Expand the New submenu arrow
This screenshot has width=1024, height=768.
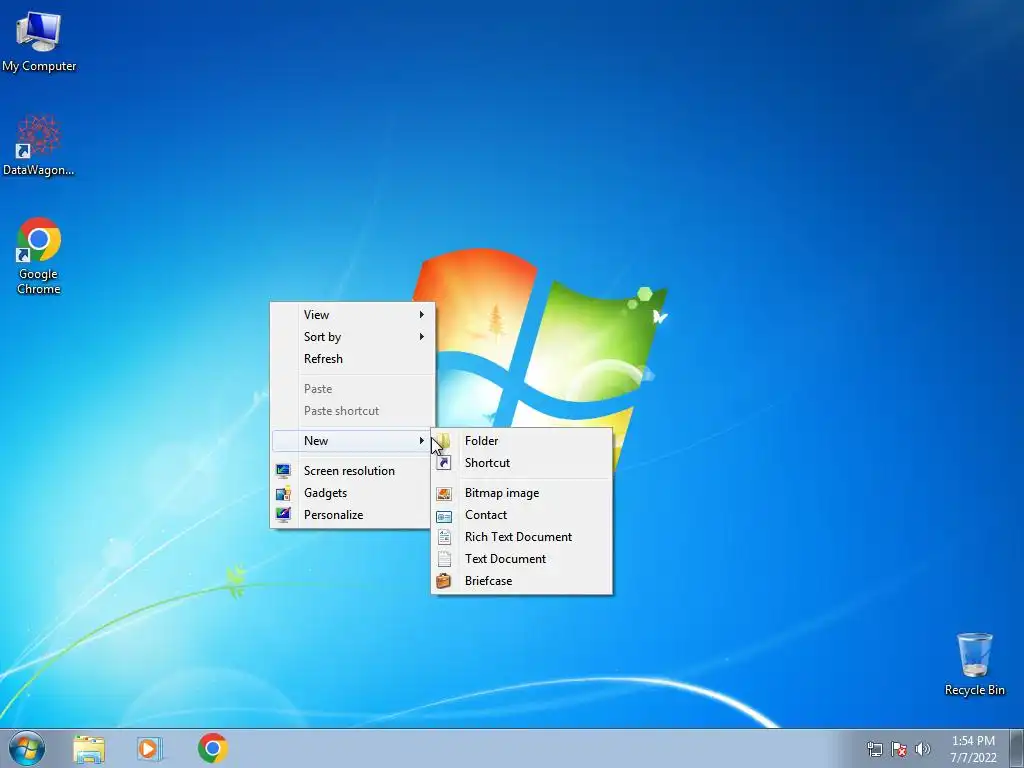point(422,441)
